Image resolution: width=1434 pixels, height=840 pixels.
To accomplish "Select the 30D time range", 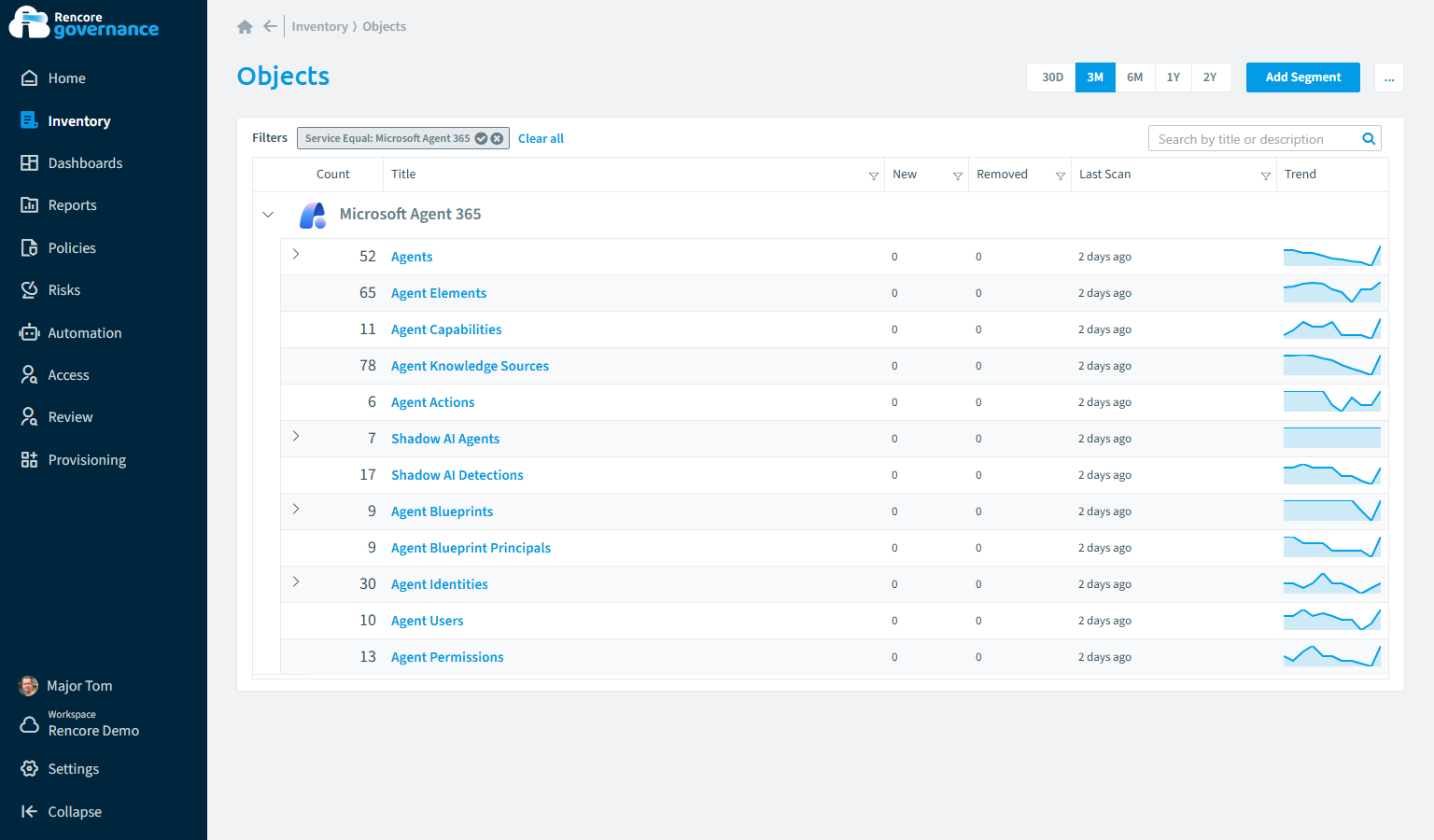I will click(1052, 77).
